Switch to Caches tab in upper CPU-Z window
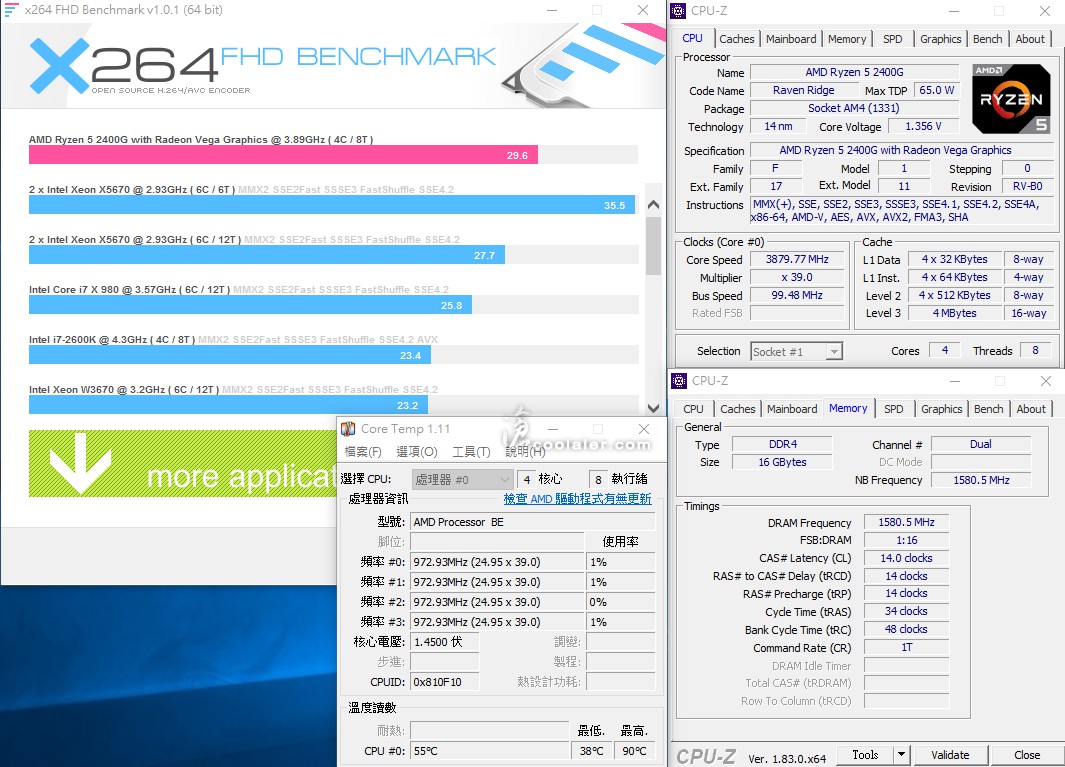 pos(737,39)
